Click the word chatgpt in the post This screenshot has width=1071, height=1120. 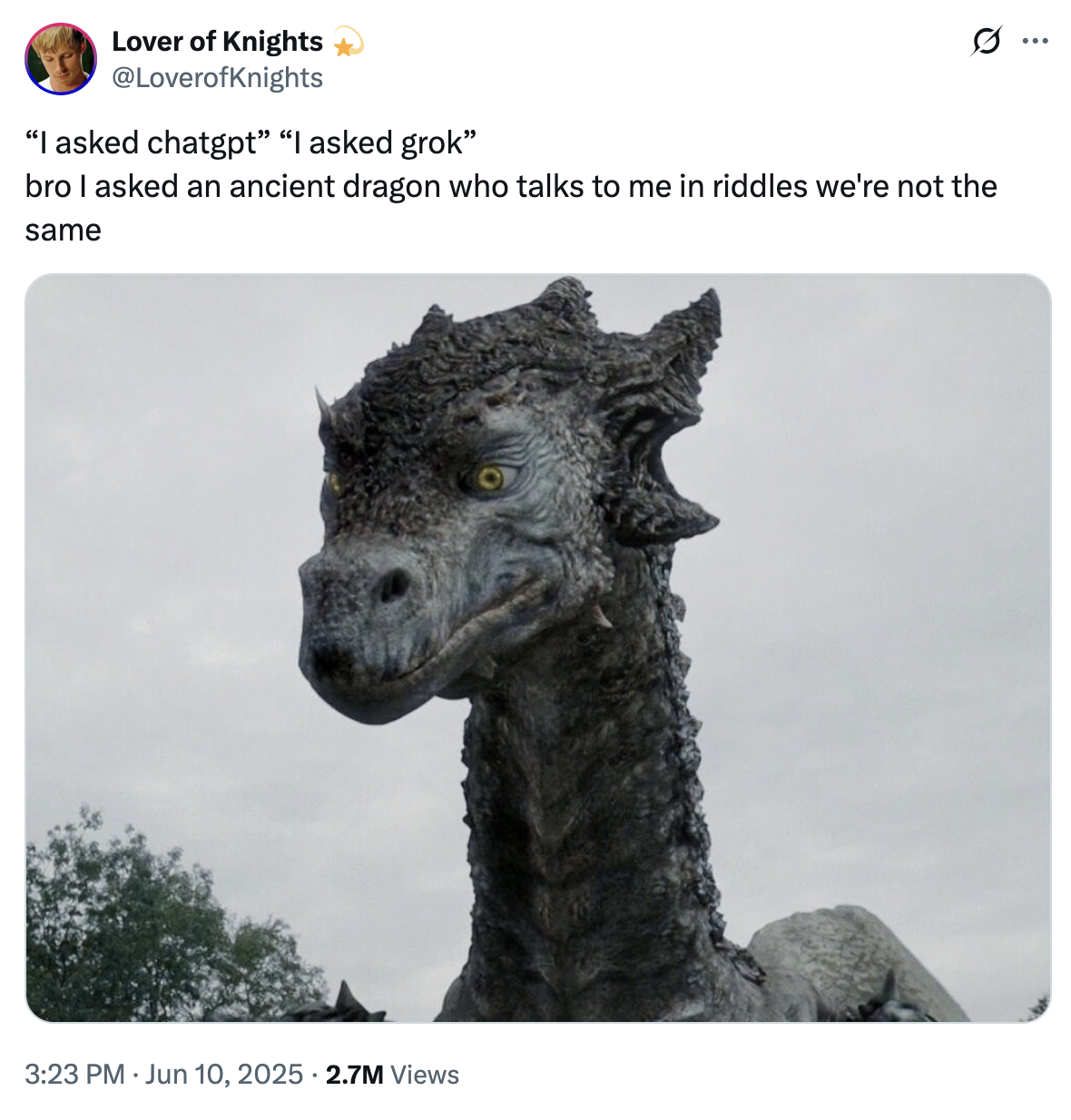point(201,143)
